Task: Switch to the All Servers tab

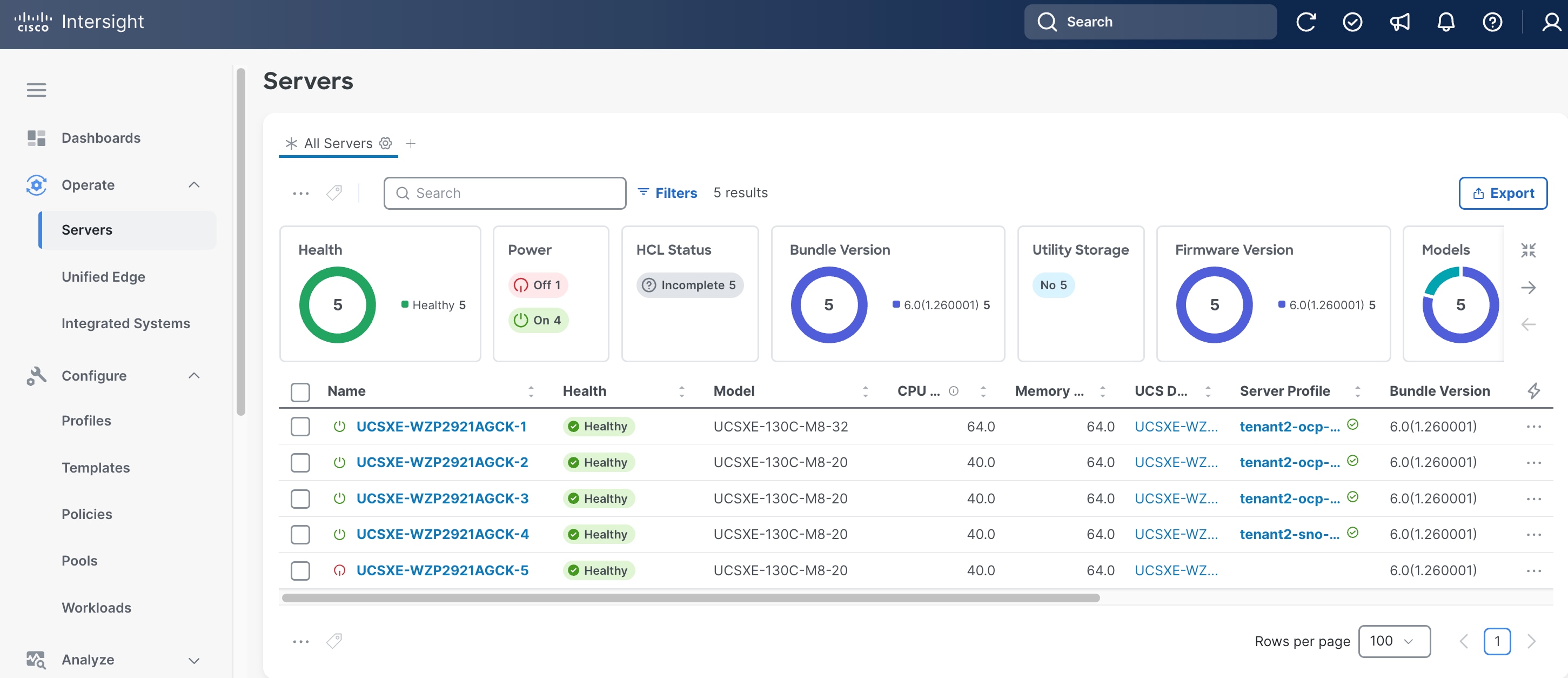Action: 338,143
